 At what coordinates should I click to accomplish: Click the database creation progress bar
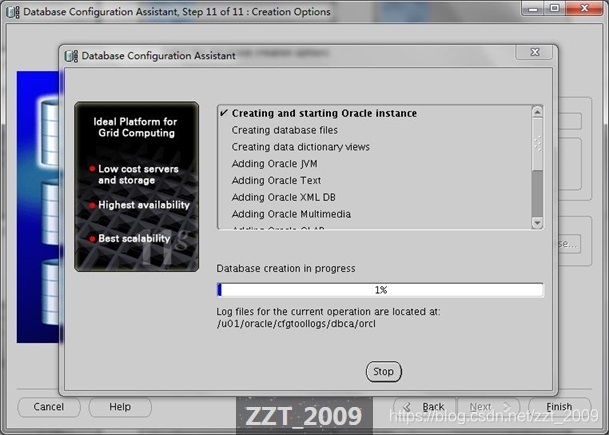pos(380,290)
